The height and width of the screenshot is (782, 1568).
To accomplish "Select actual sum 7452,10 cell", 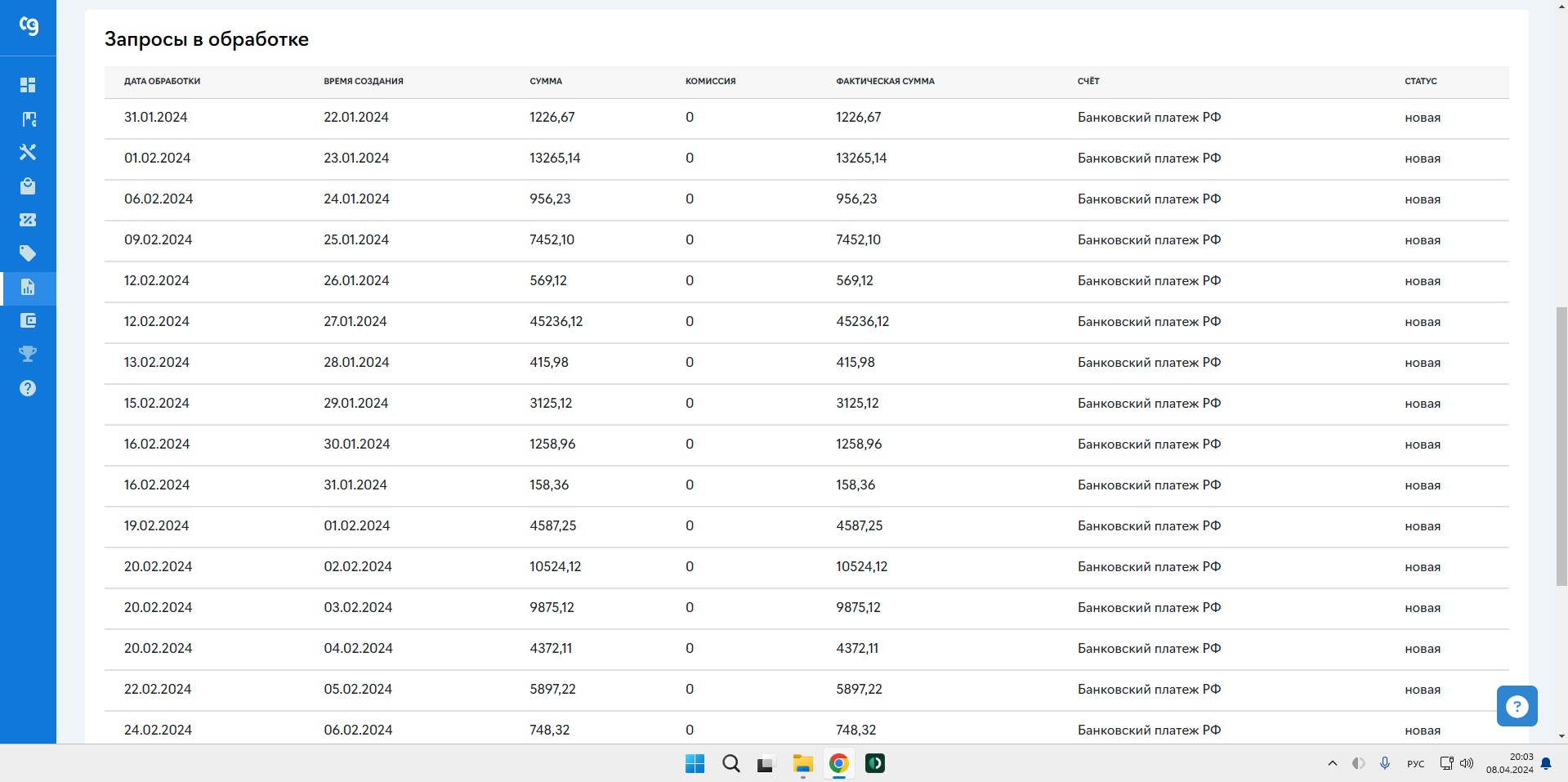I will coord(858,239).
